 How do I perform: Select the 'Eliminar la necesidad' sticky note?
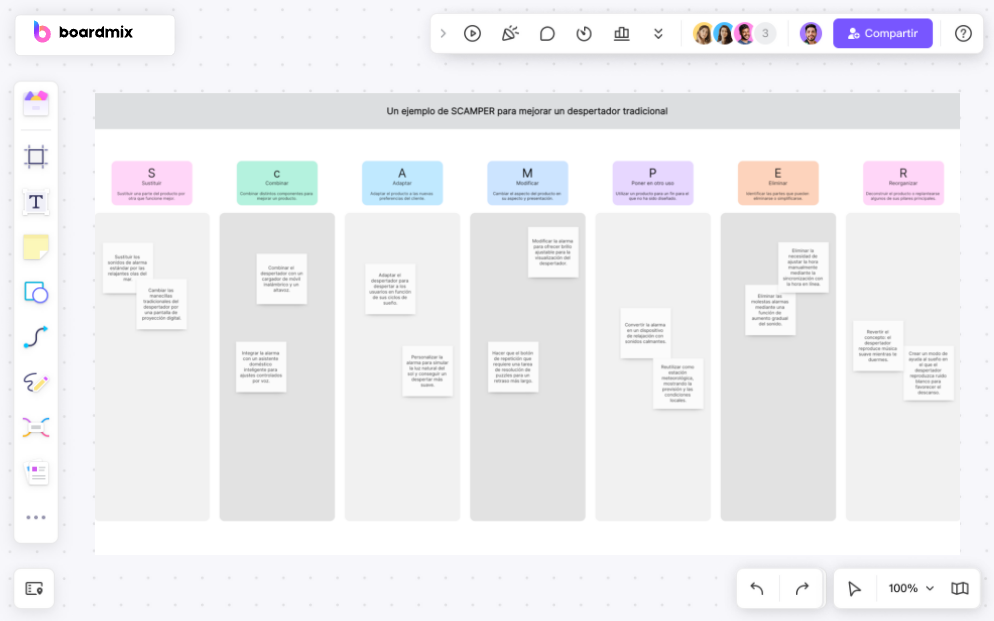tap(803, 267)
